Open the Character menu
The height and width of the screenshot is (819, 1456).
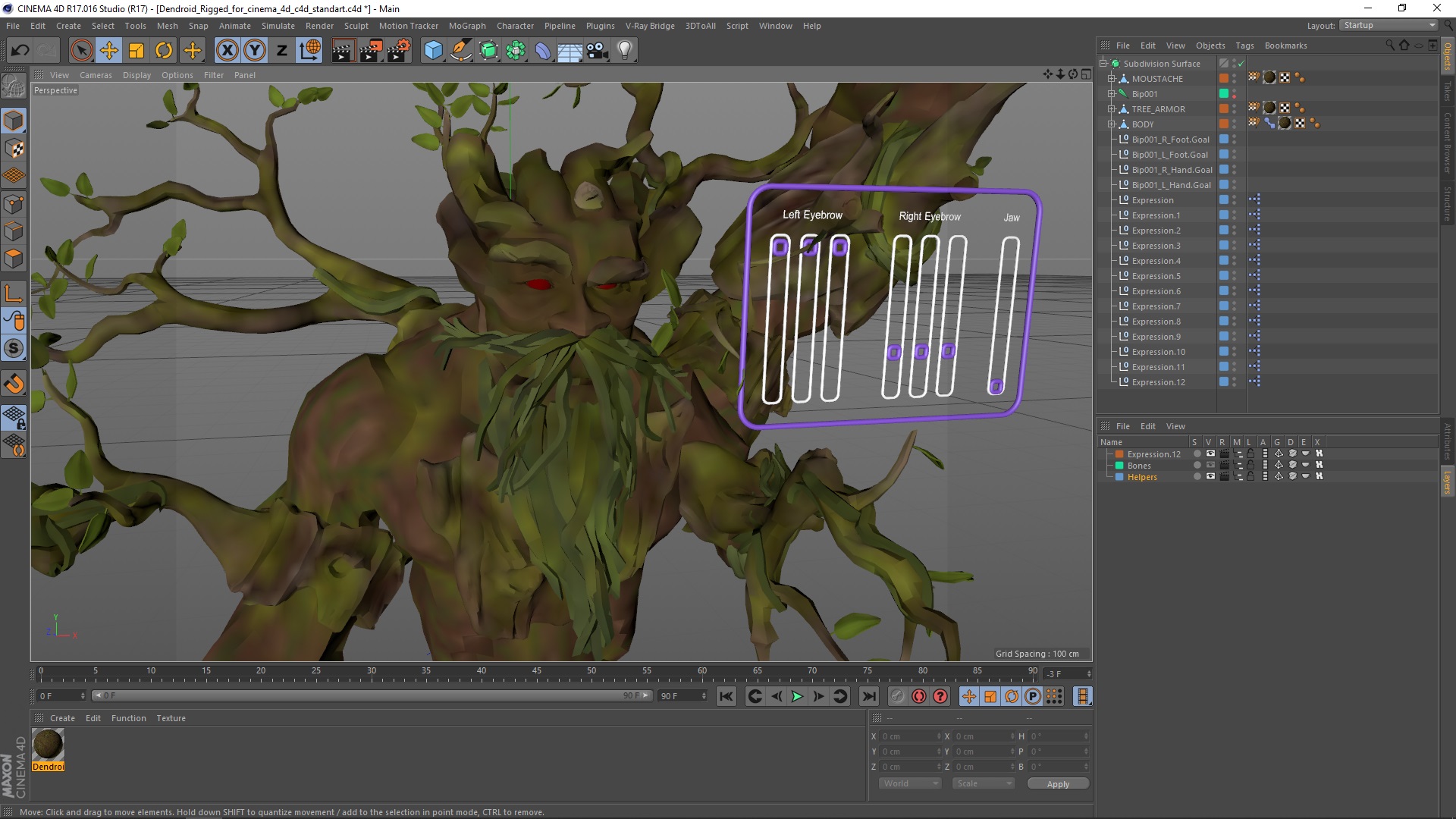(x=515, y=26)
